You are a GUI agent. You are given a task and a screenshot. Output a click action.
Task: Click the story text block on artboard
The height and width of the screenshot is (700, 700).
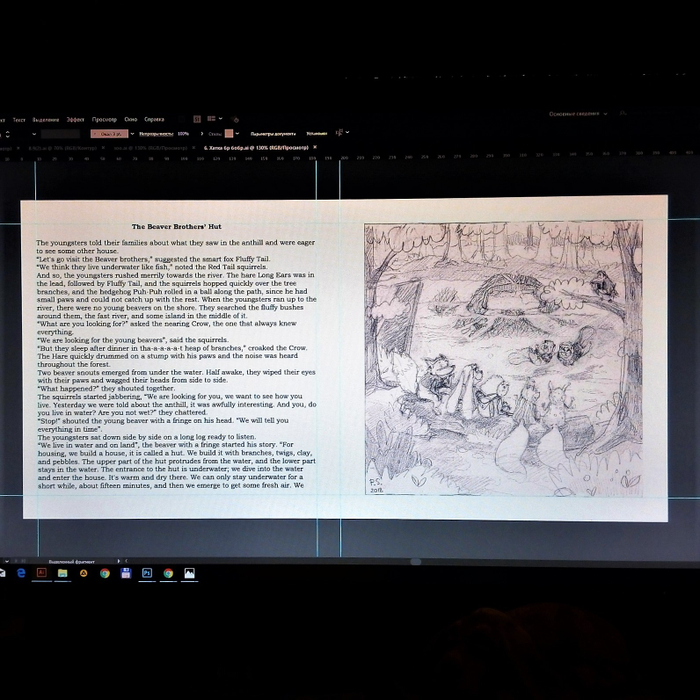(176, 364)
